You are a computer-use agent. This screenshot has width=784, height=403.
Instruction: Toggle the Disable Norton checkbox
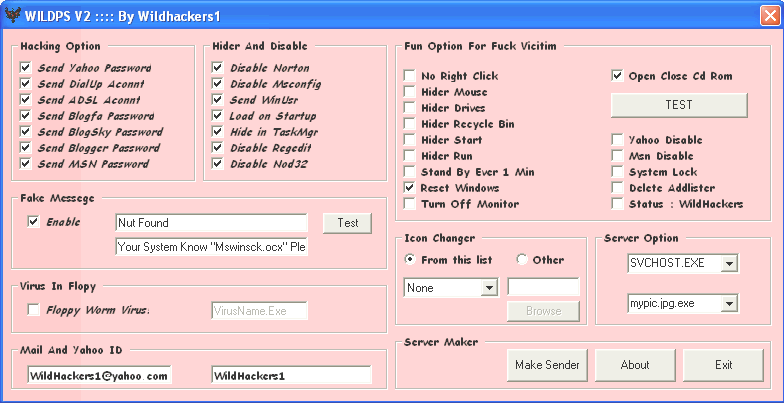point(218,68)
